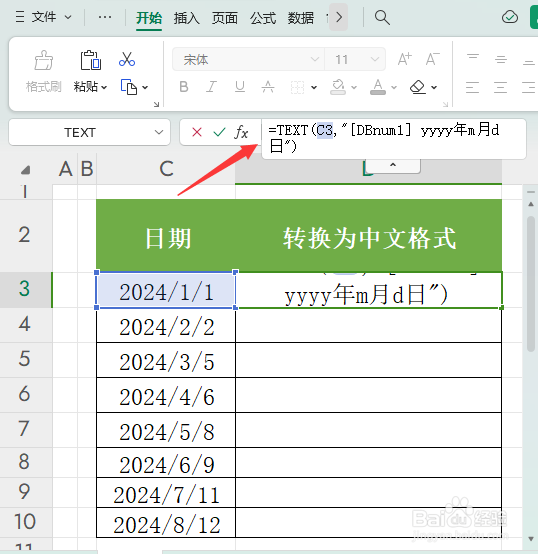This screenshot has width=538, height=554.
Task: Click the cut scissors icon
Action: (127, 59)
